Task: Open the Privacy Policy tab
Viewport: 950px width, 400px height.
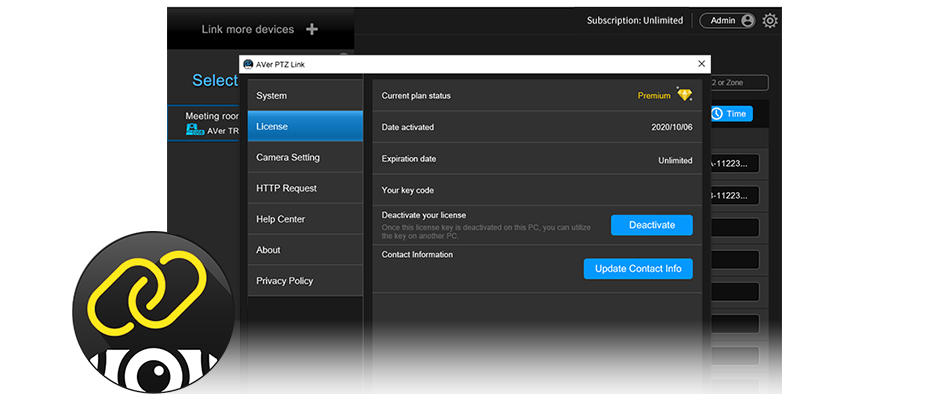Action: coord(305,281)
